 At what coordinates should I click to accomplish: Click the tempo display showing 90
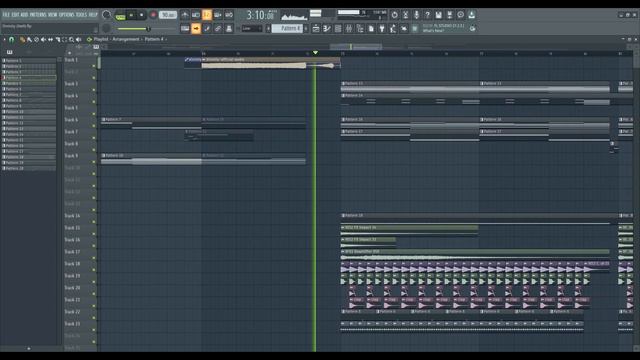click(168, 15)
